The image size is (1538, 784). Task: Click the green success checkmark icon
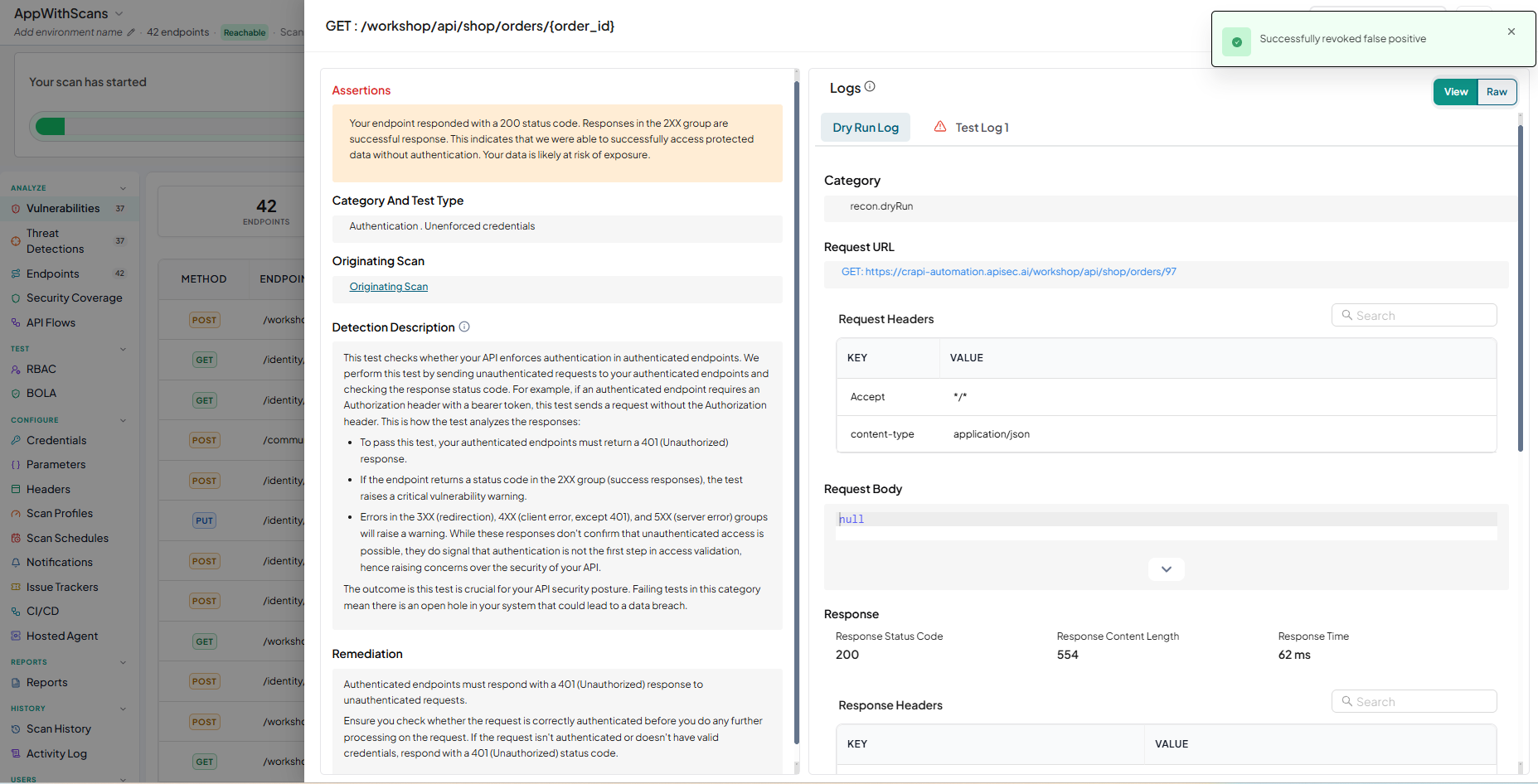[x=1236, y=41]
